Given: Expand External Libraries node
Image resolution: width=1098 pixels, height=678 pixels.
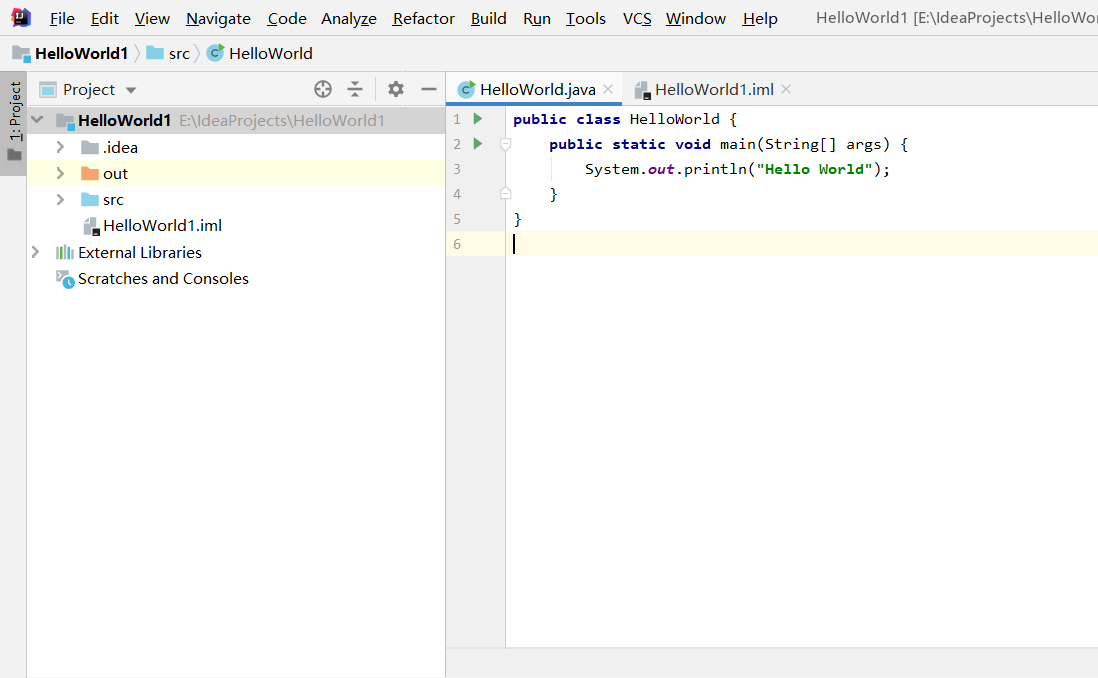Looking at the screenshot, I should [x=35, y=252].
